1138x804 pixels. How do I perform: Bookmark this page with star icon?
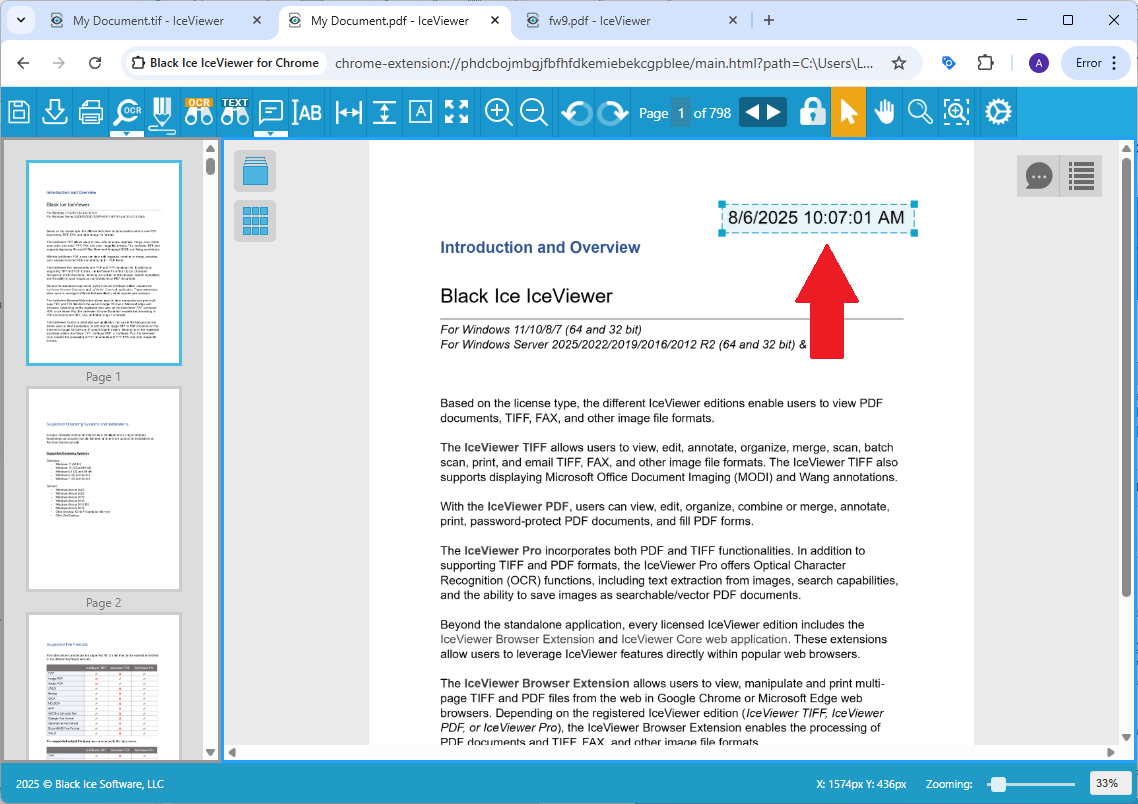click(x=898, y=63)
